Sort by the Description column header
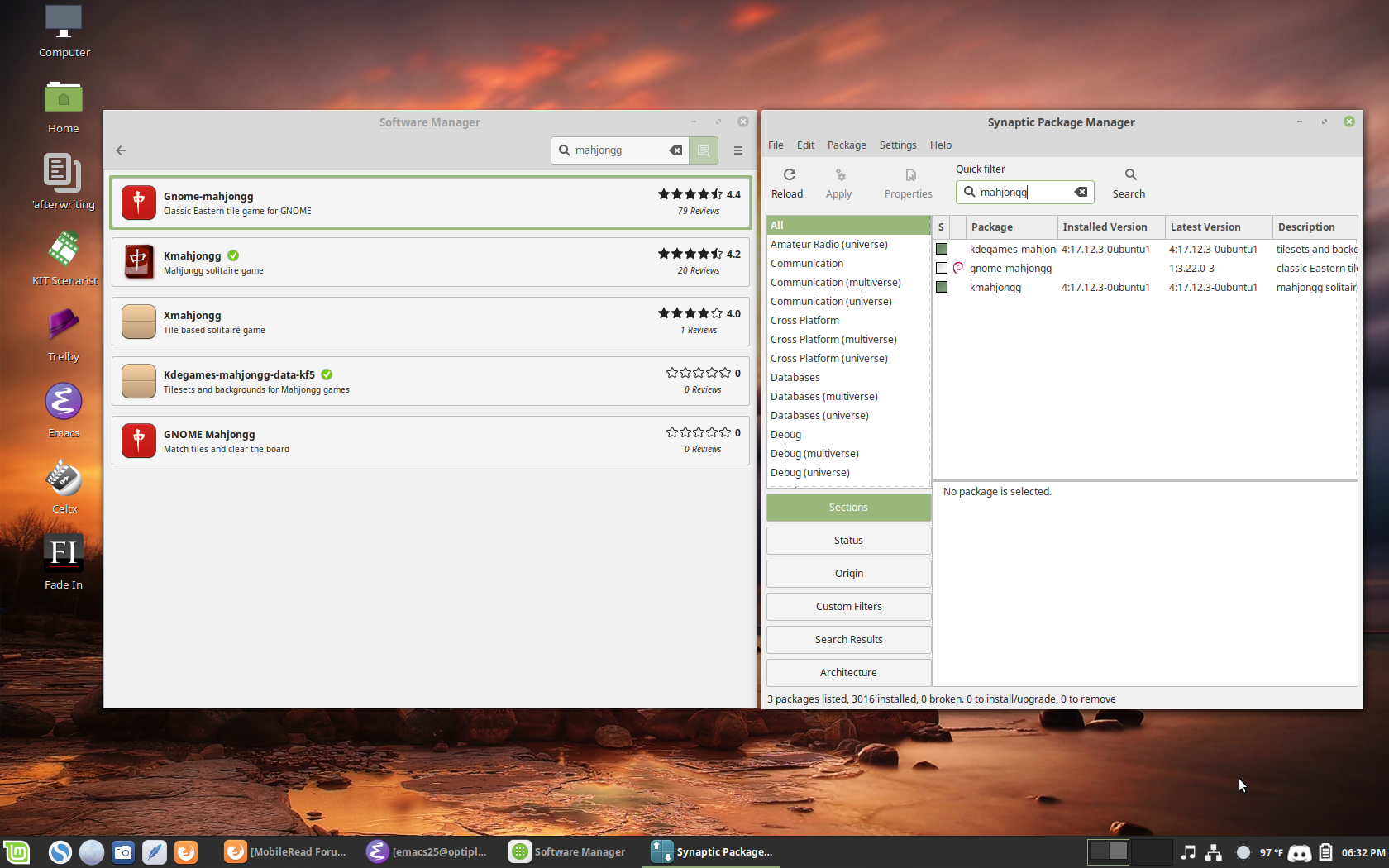The width and height of the screenshot is (1389, 868). tap(1315, 227)
